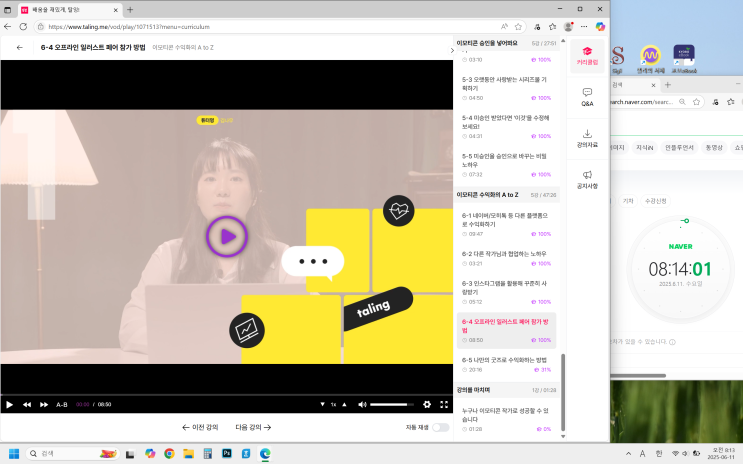Open a new tab with the plus button
The image size is (743, 464).
point(130,9)
